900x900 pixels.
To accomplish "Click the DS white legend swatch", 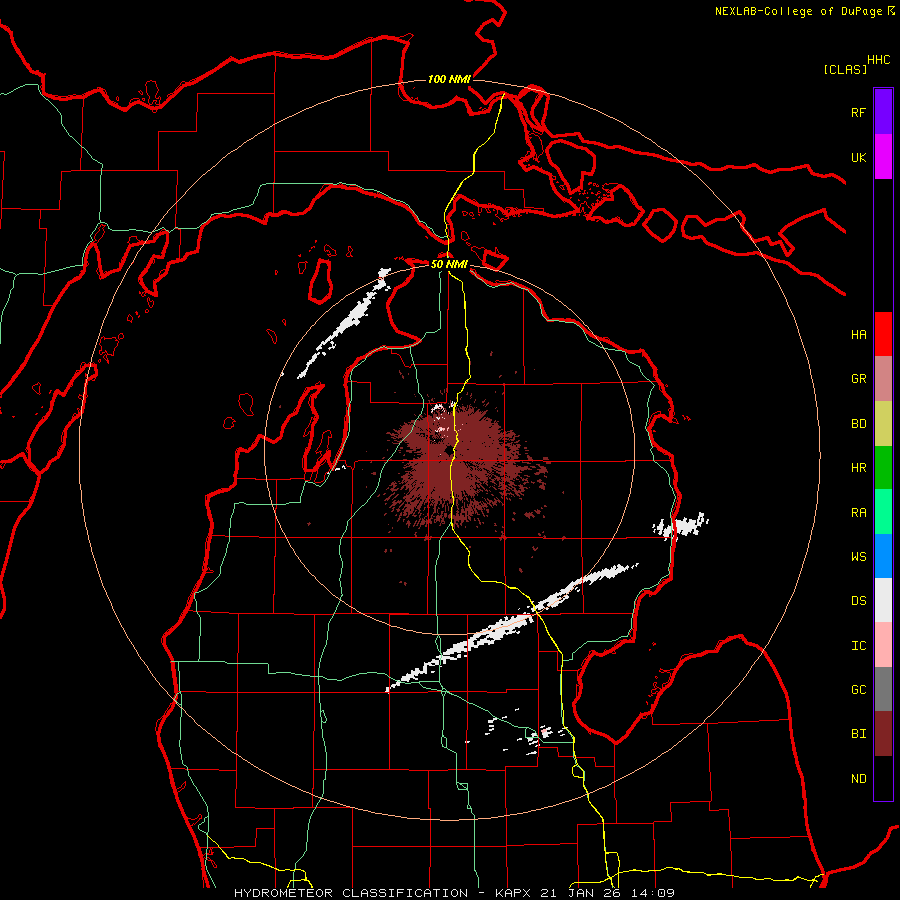I will pyautogui.click(x=883, y=600).
